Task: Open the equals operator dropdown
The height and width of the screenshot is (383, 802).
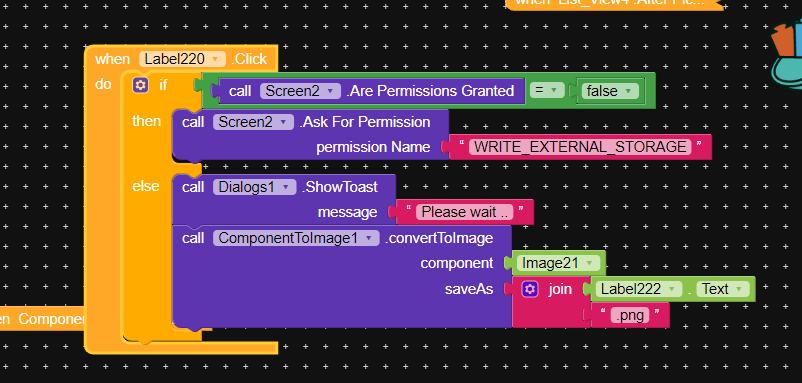Action: click(x=547, y=91)
